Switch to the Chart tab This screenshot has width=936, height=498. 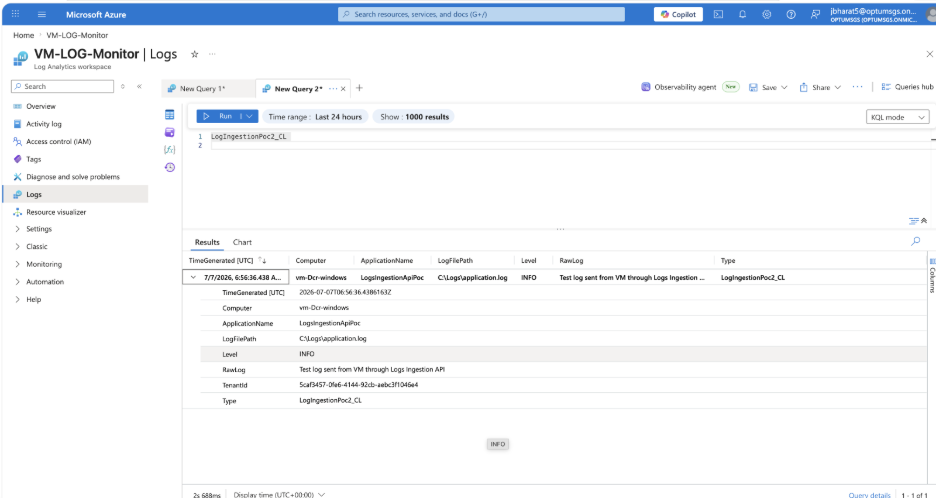point(242,242)
